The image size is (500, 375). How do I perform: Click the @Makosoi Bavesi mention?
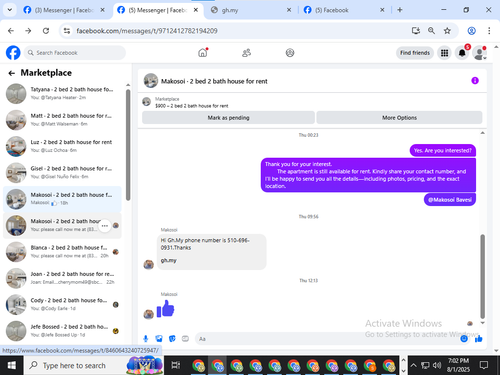450,200
